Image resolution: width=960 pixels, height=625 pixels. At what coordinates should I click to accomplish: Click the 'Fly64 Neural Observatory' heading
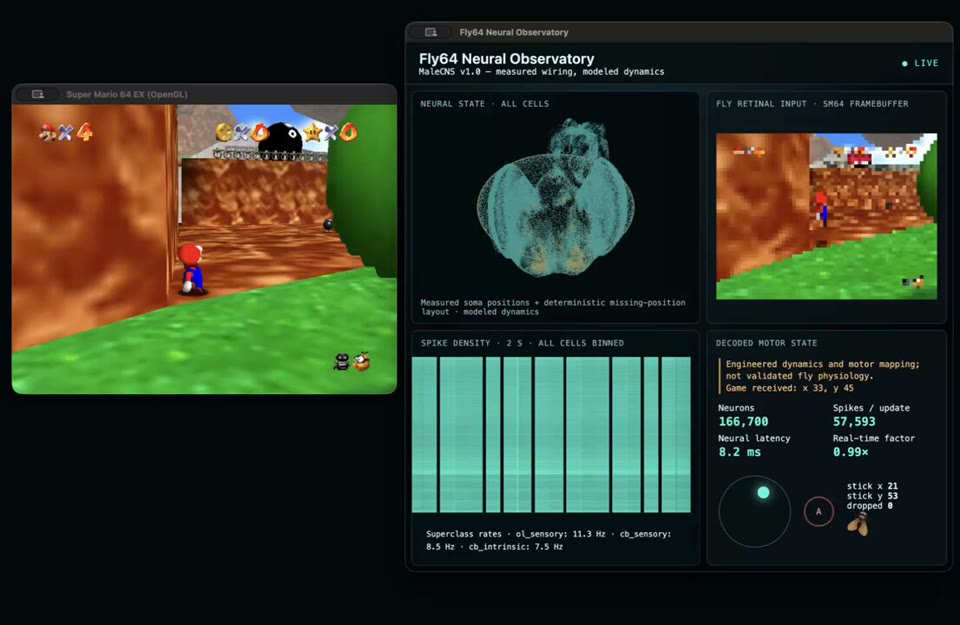pos(506,59)
